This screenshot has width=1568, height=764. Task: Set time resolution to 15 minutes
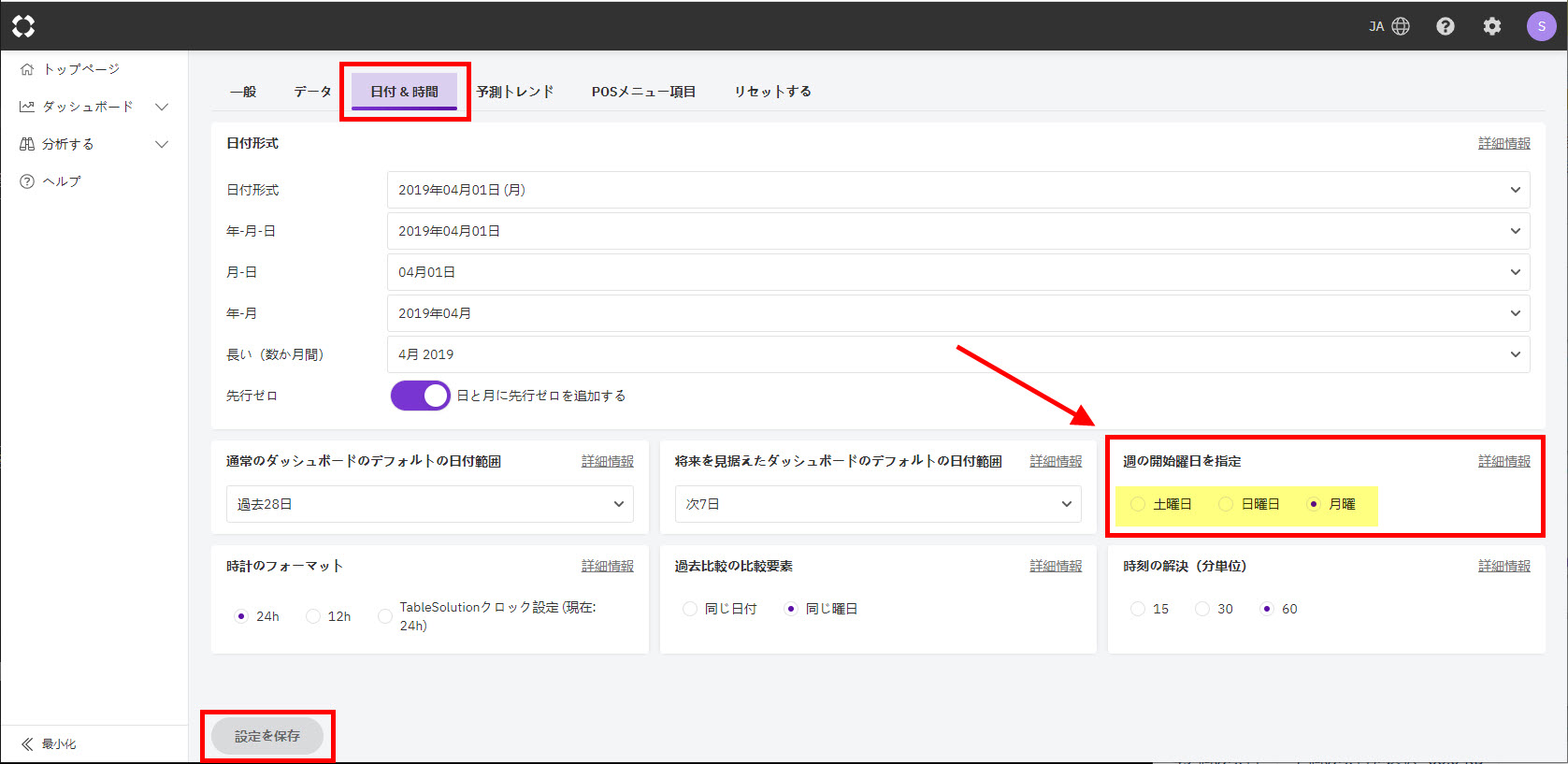pos(1138,609)
